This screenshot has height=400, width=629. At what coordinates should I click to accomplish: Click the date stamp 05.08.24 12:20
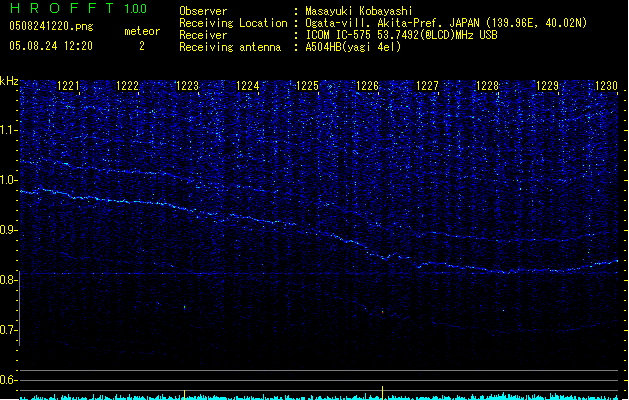(x=50, y=46)
